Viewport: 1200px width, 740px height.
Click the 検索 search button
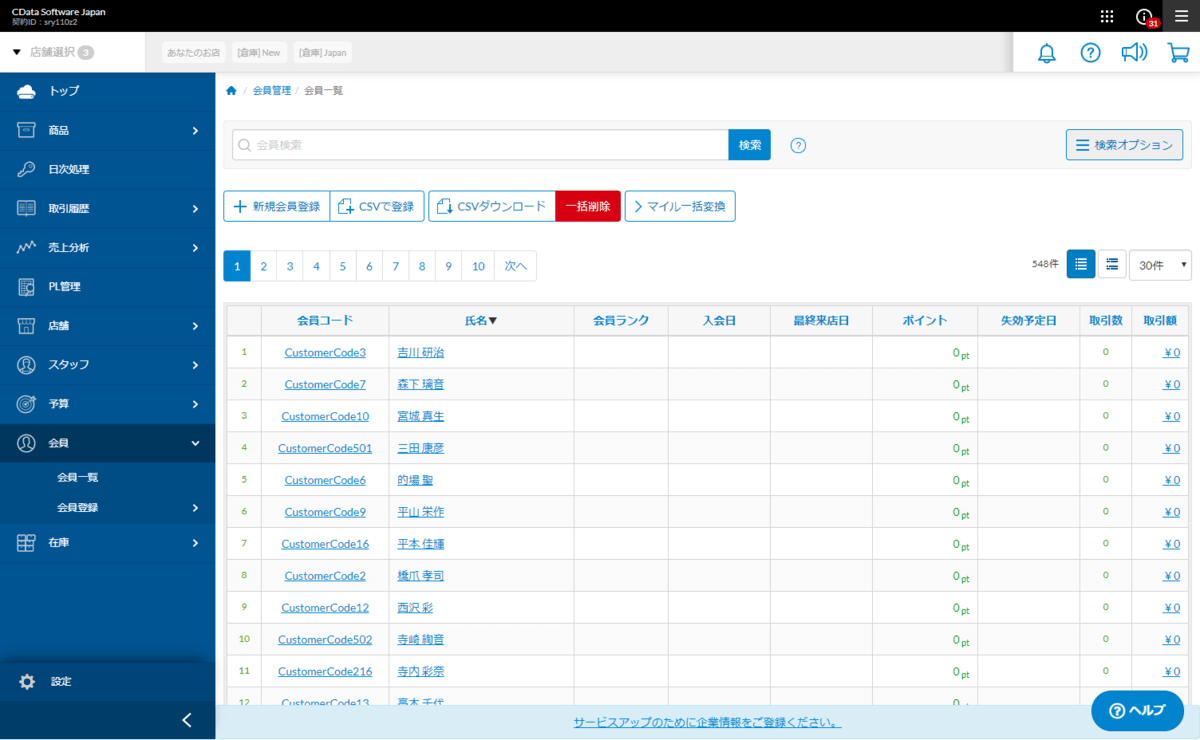click(x=750, y=145)
